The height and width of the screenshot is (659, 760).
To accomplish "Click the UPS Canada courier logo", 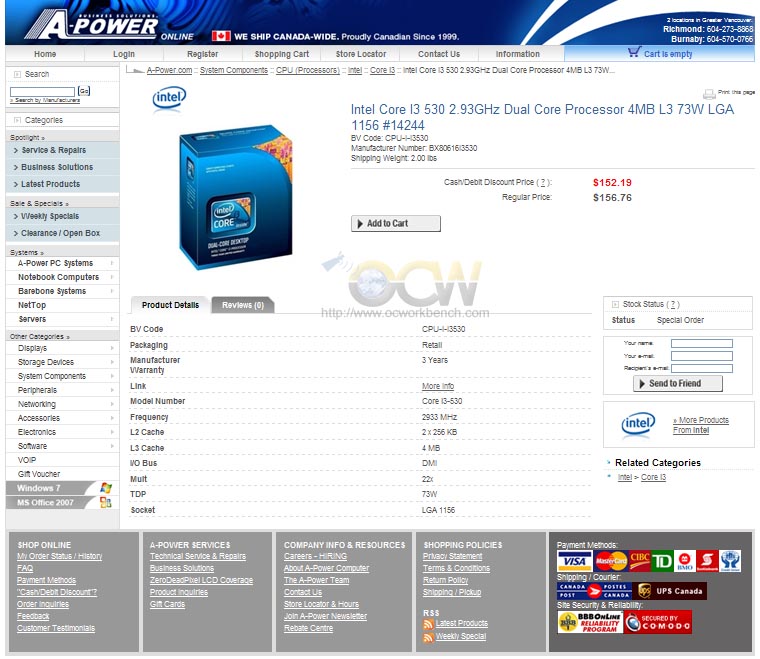I will click(x=671, y=591).
